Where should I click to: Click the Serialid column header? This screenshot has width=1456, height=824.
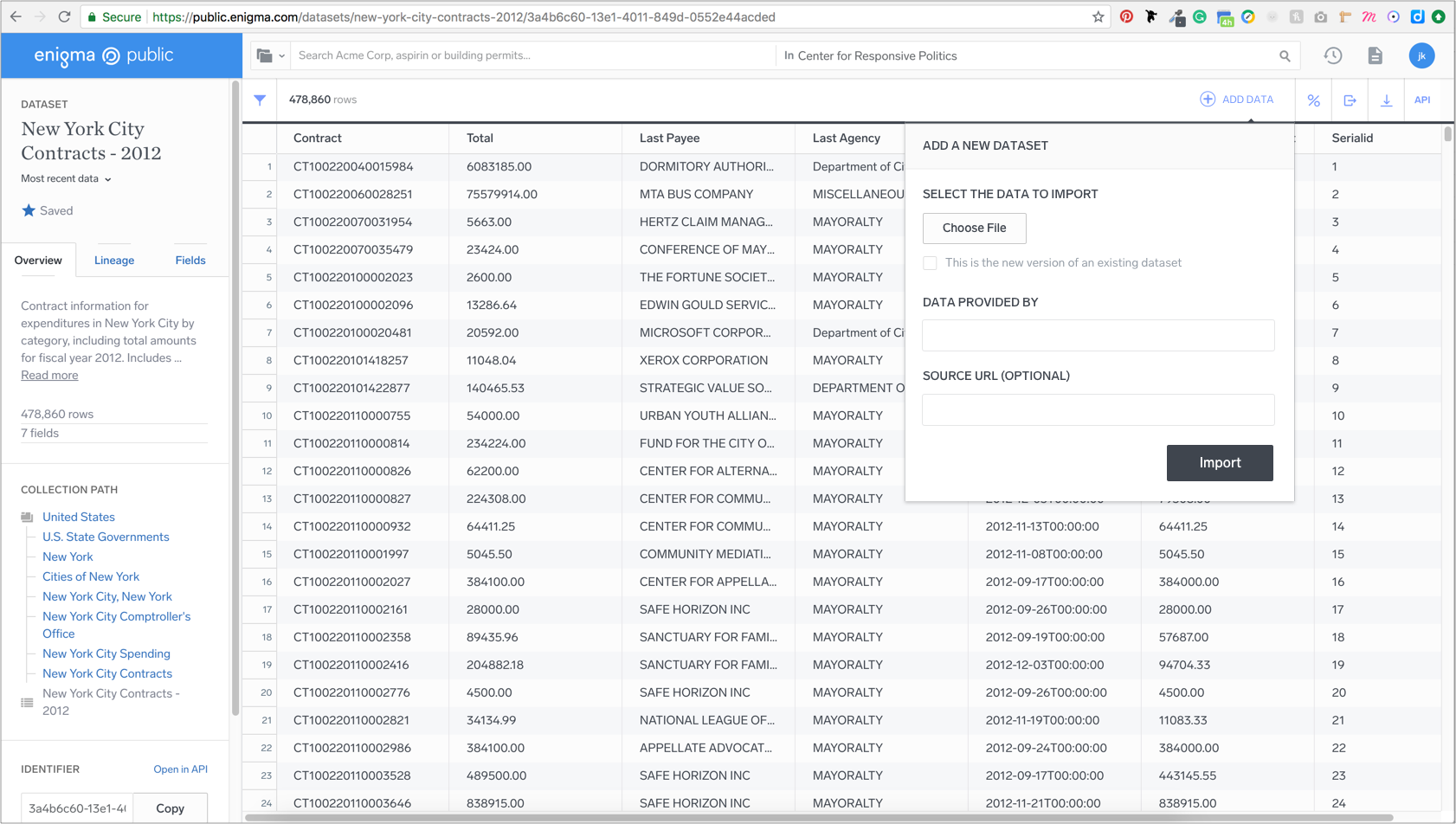pos(1377,138)
